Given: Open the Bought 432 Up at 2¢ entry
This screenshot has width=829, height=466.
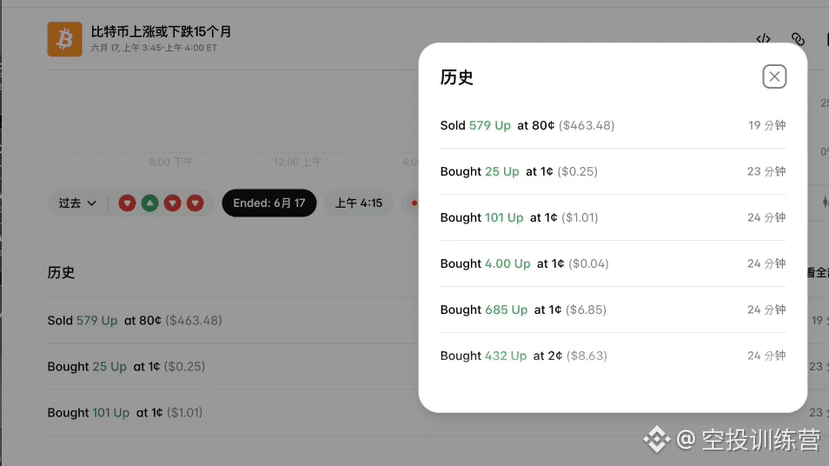Looking at the screenshot, I should click(x=613, y=355).
